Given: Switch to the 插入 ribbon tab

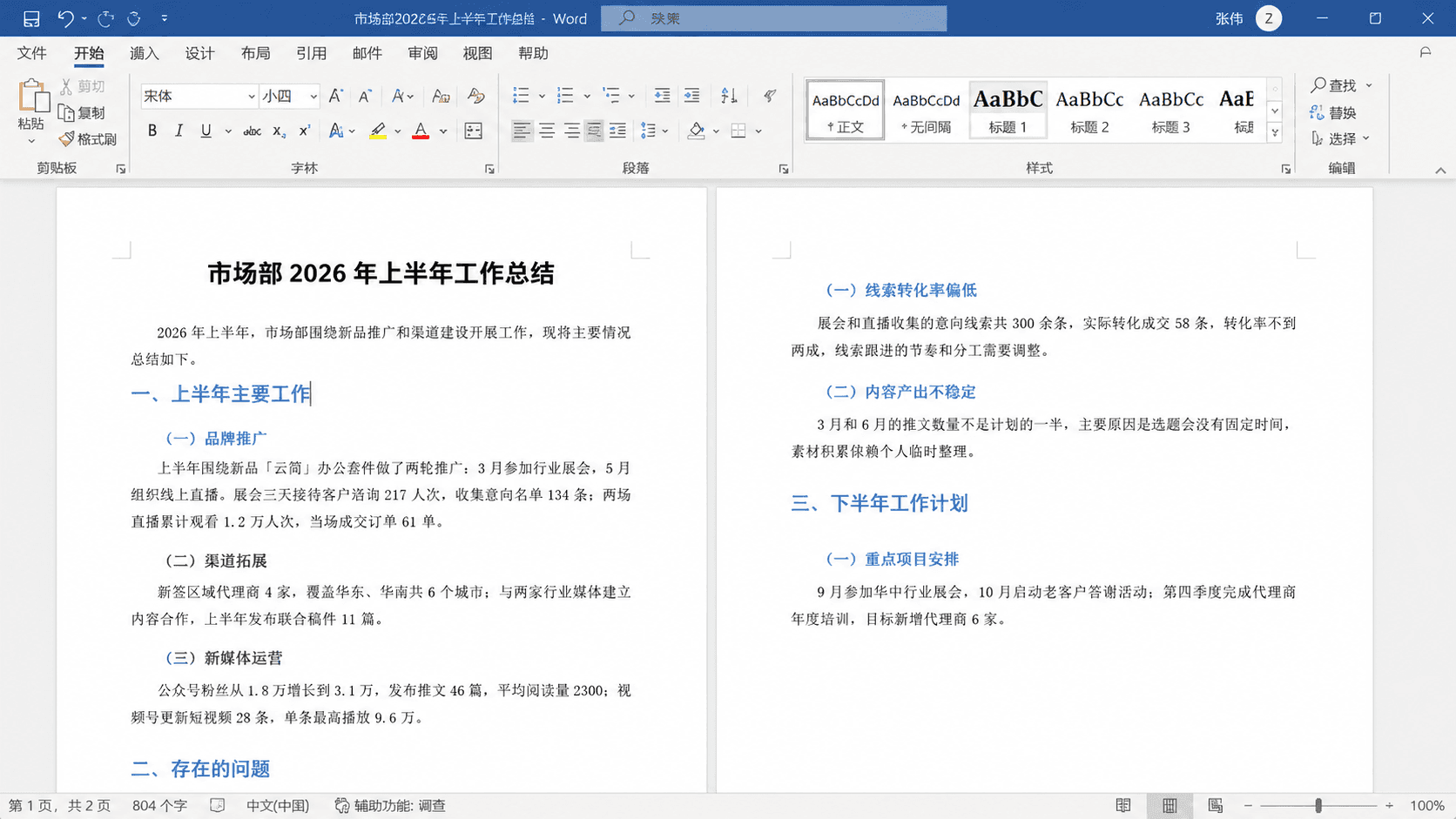Looking at the screenshot, I should [145, 53].
